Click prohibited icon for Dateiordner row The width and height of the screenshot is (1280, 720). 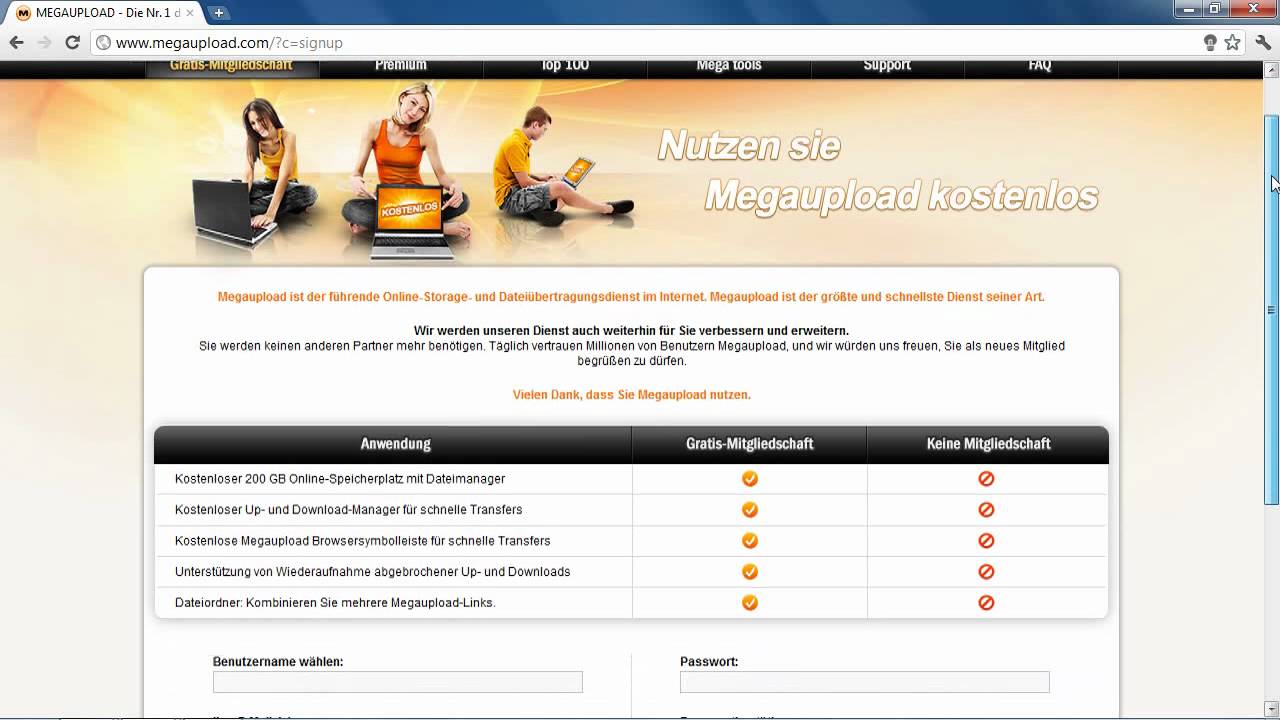pyautogui.click(x=986, y=603)
